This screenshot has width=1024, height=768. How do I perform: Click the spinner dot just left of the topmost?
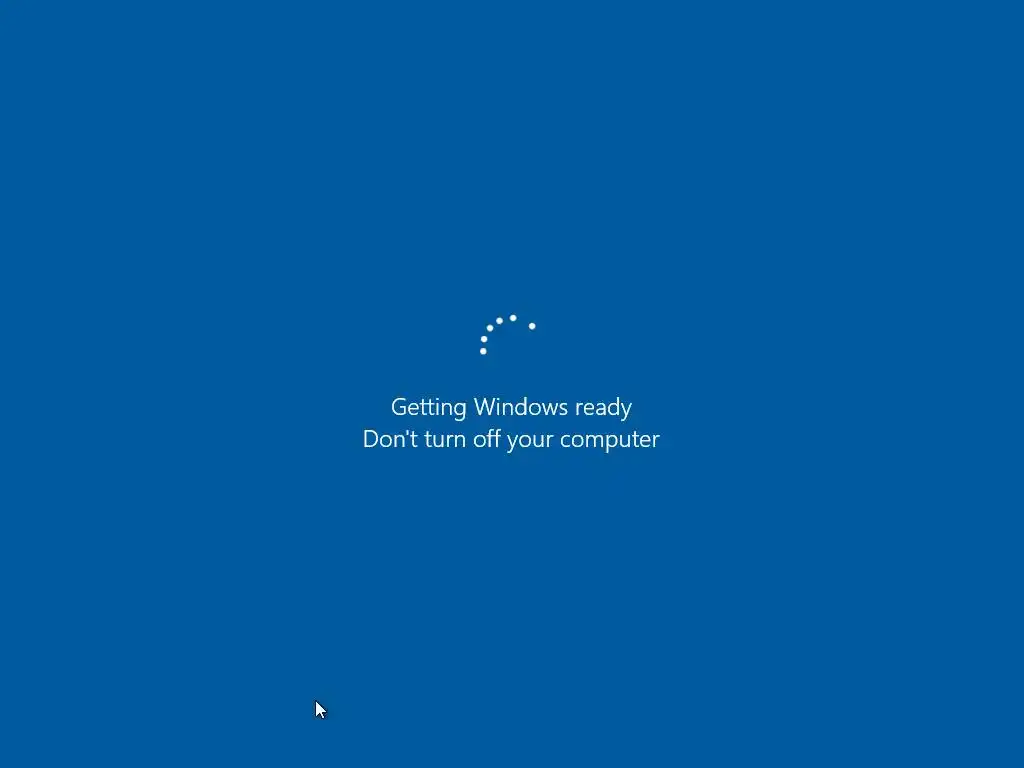pyautogui.click(x=500, y=321)
